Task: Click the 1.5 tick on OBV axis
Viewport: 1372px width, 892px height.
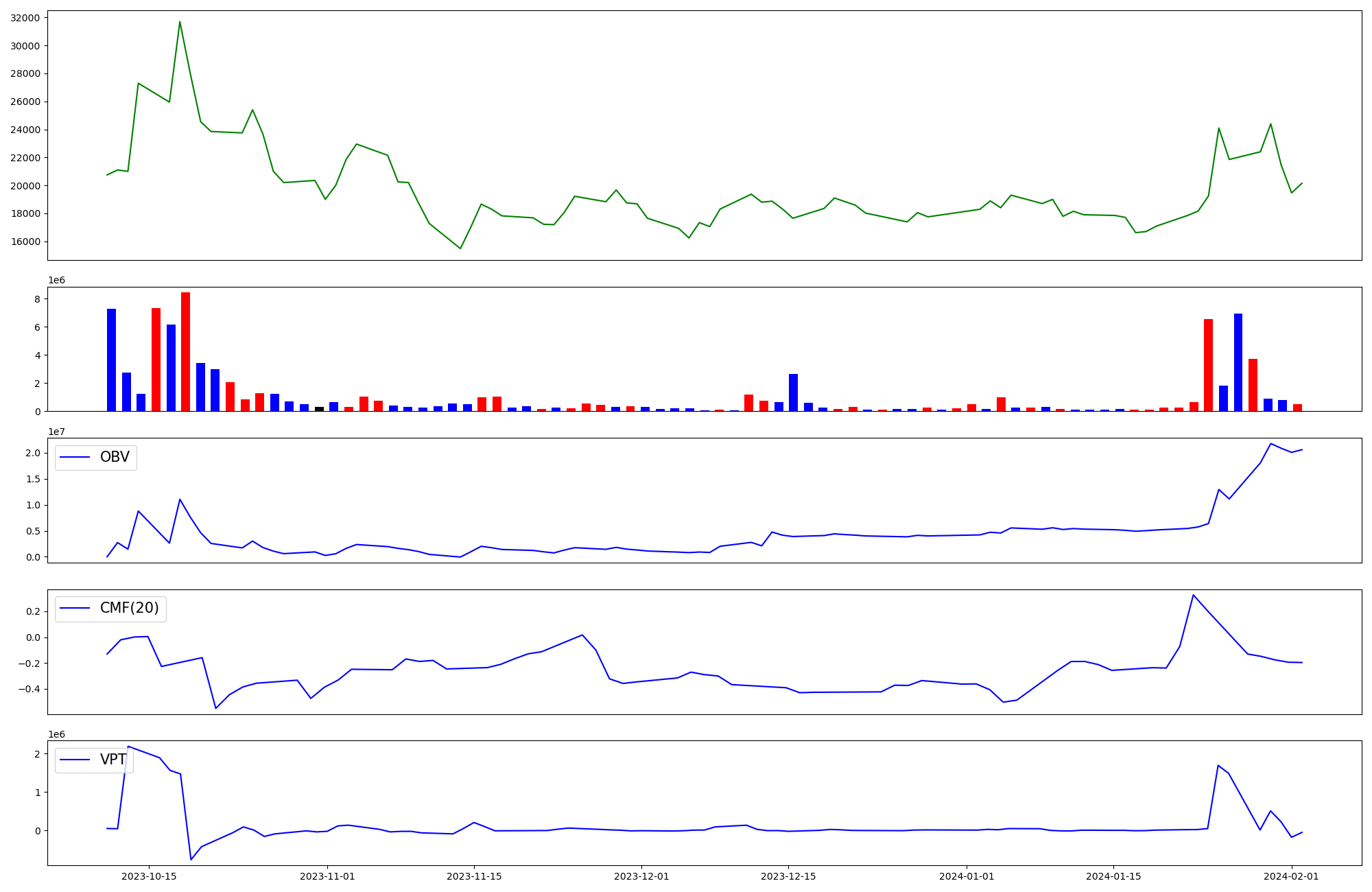Action: pos(33,479)
